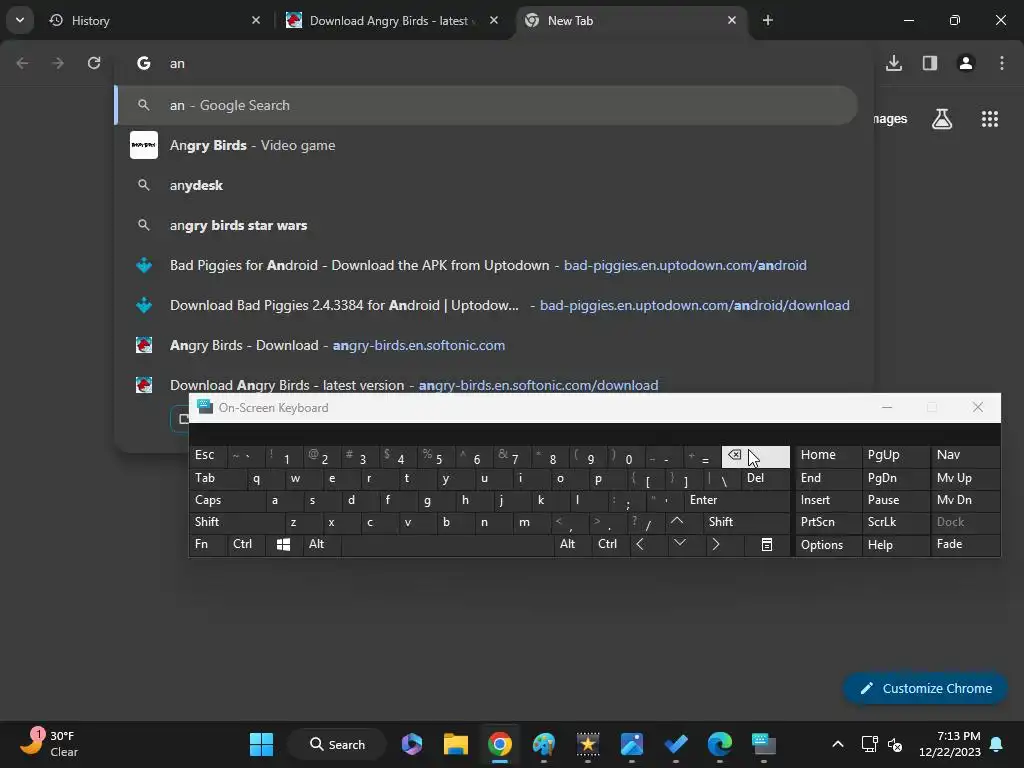Open the taskbar Search box

pyautogui.click(x=337, y=744)
